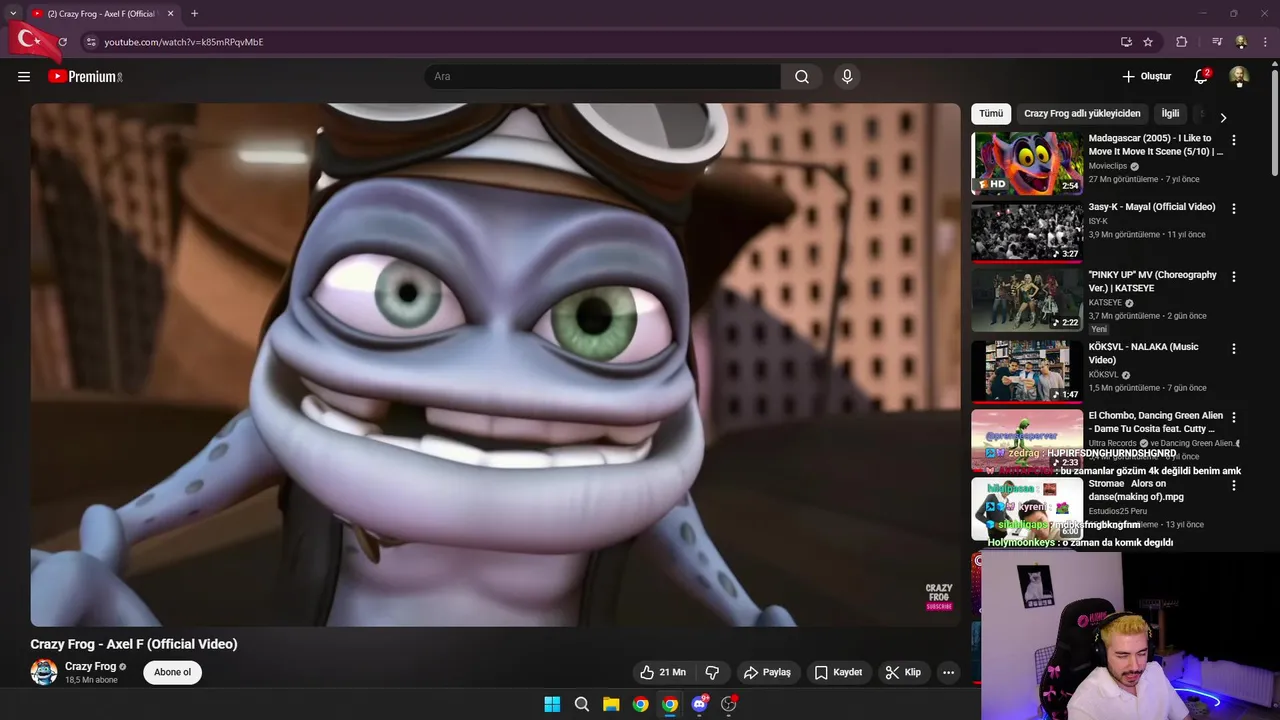Open KÖKSVL - NALAKA music video title

tap(1145, 353)
